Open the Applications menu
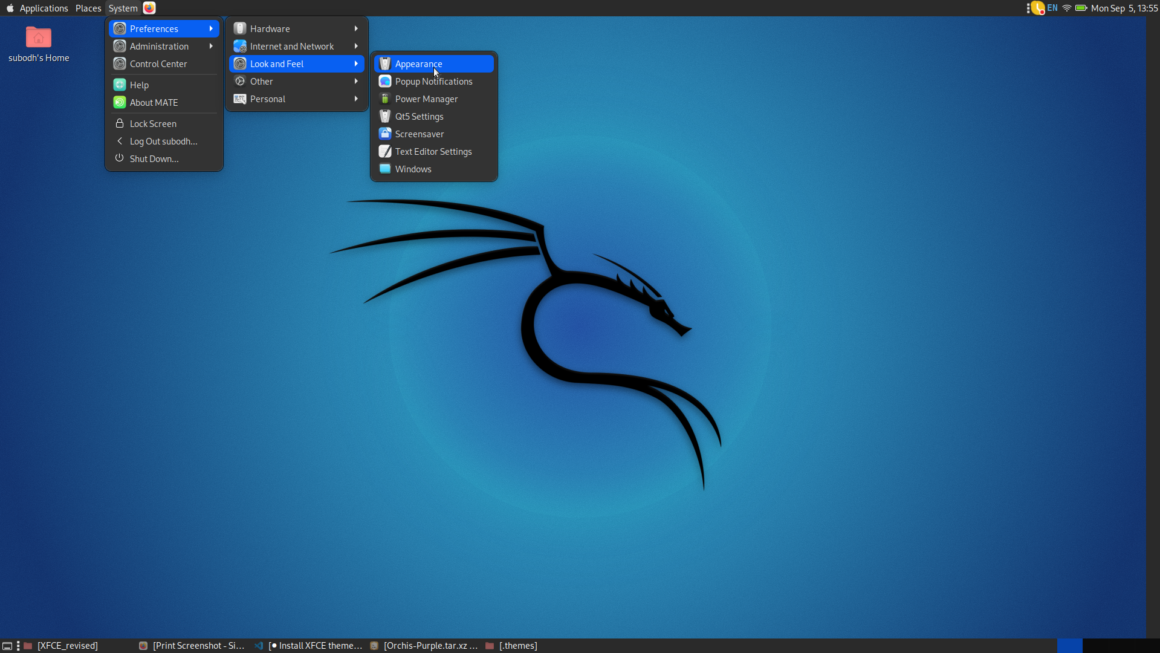Screen dimensions: 1160x653 click(x=43, y=8)
